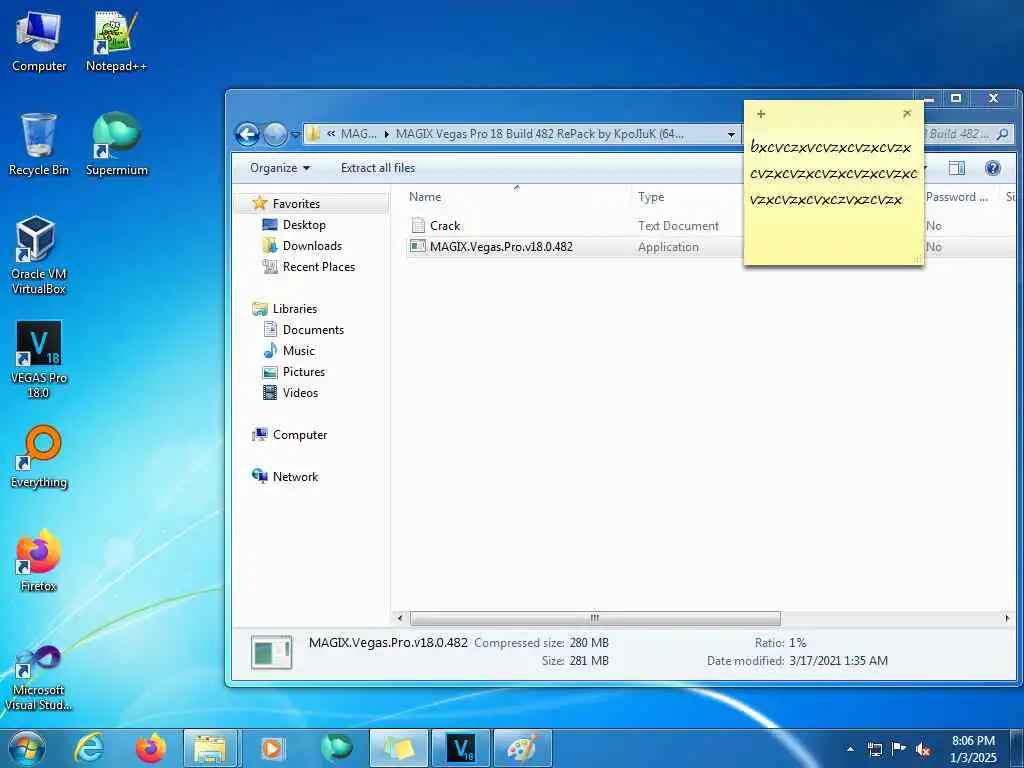1024x768 pixels.
Task: Click the MAGIX Vegas Pro 18 breadcrumb segment
Action: click(539, 134)
